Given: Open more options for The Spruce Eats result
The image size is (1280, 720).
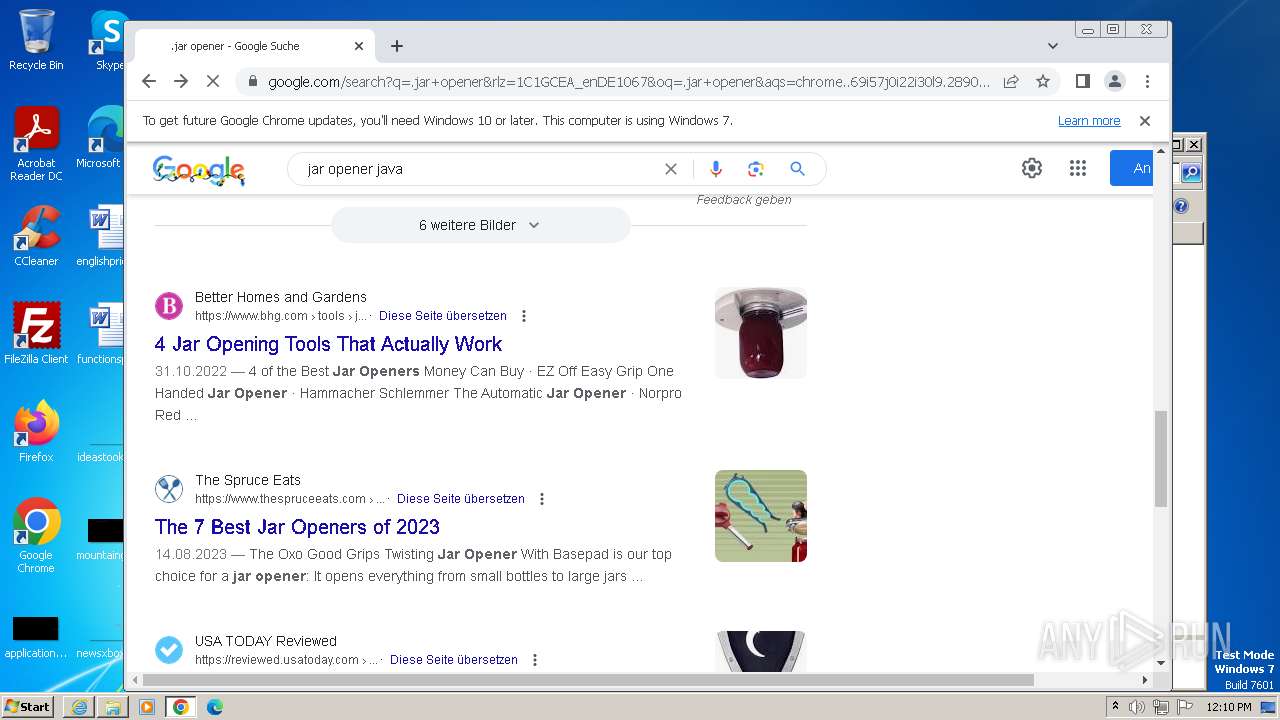Looking at the screenshot, I should coord(542,499).
